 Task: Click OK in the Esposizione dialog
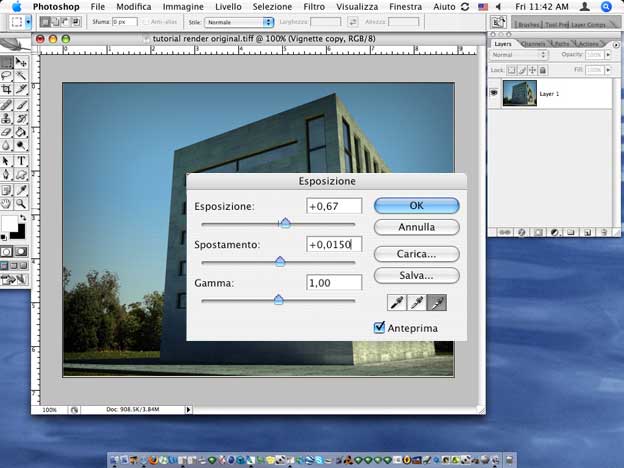tap(416, 205)
